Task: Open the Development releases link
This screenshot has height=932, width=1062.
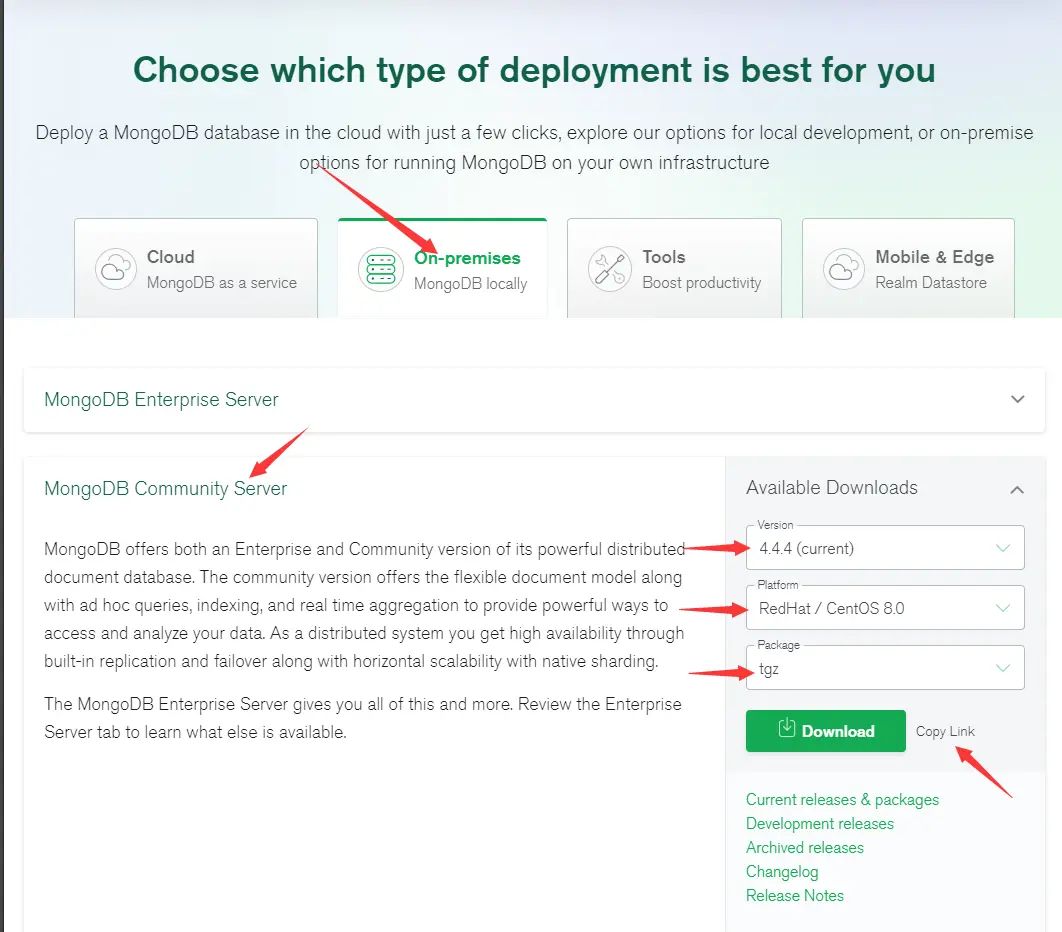Action: (819, 824)
